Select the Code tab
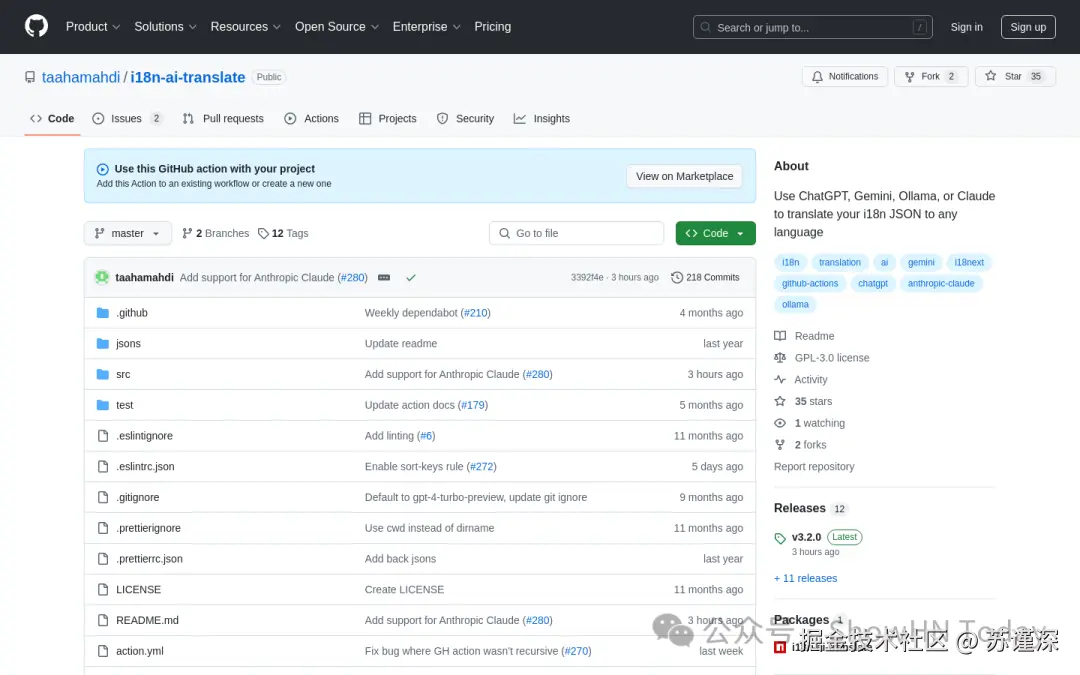Screen dimensions: 1080x675 tap(52, 118)
